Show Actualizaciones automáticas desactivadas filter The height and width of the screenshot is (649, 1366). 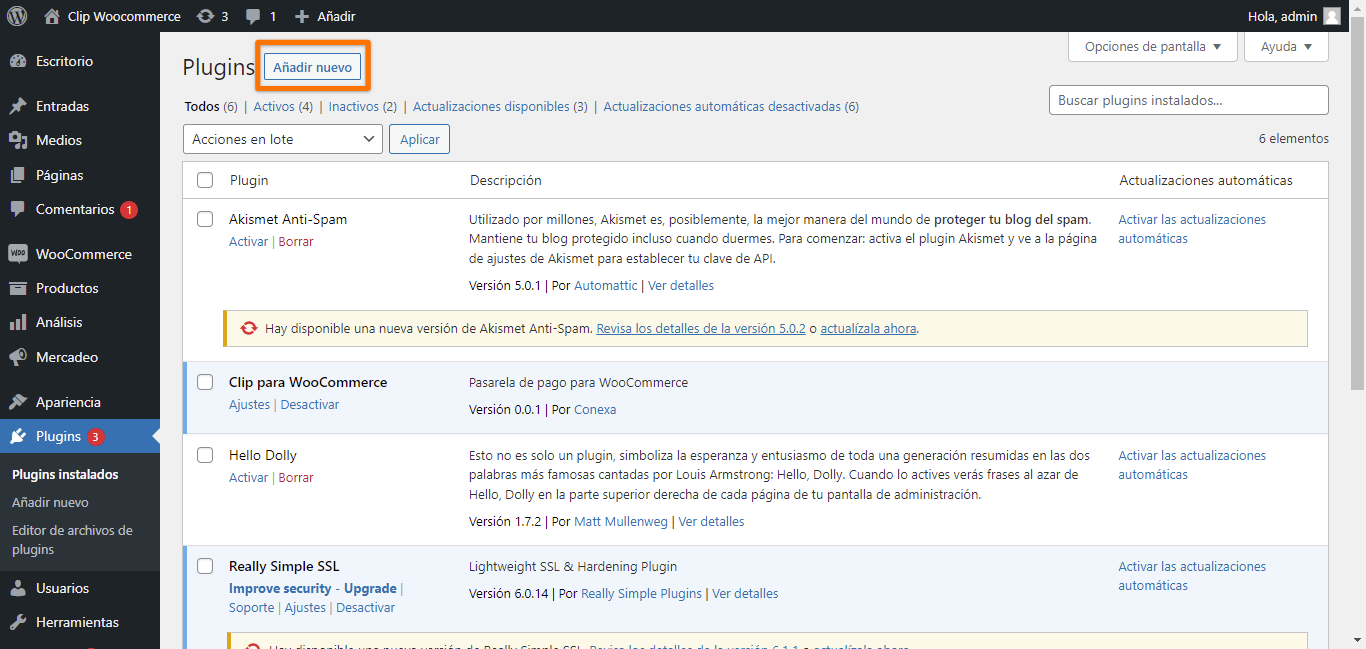click(x=722, y=106)
